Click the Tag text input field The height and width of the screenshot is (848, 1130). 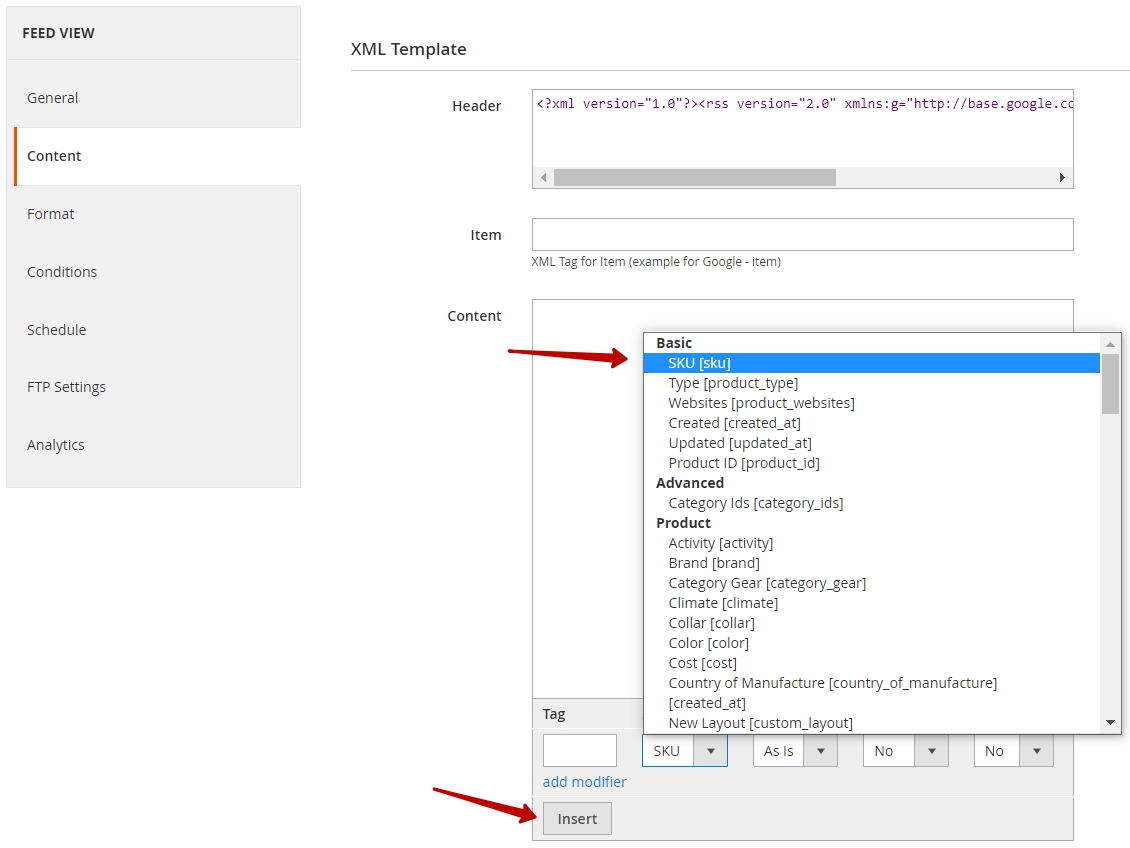tap(579, 751)
